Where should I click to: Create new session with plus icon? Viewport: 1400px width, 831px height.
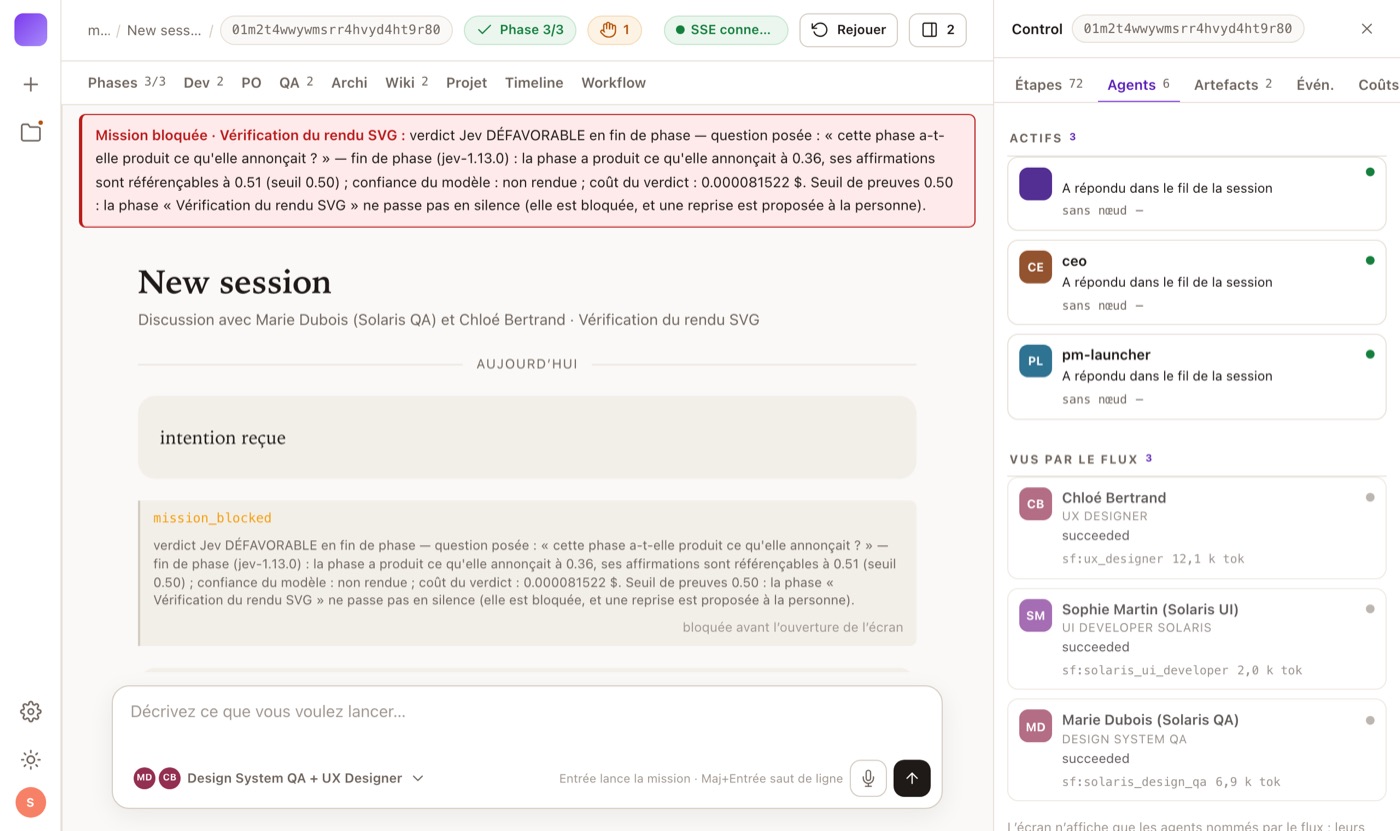(x=30, y=85)
